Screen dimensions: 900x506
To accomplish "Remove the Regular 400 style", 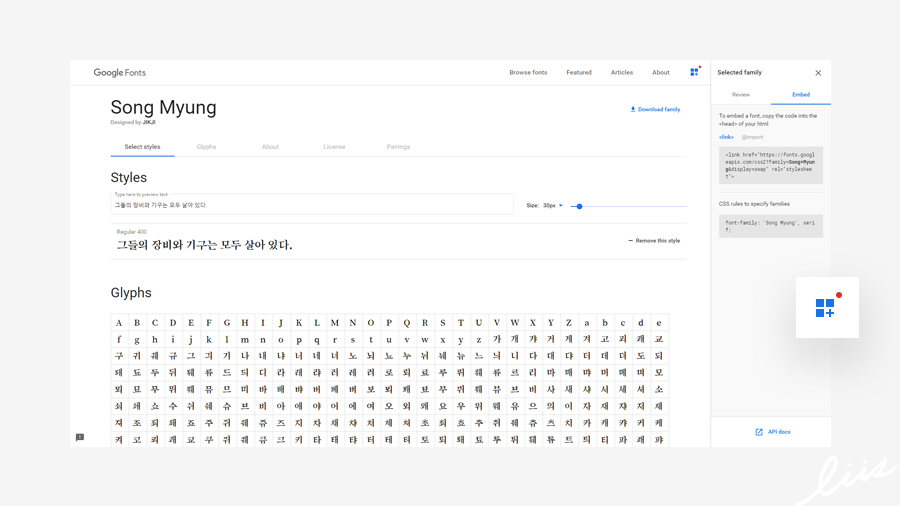I will coord(654,241).
